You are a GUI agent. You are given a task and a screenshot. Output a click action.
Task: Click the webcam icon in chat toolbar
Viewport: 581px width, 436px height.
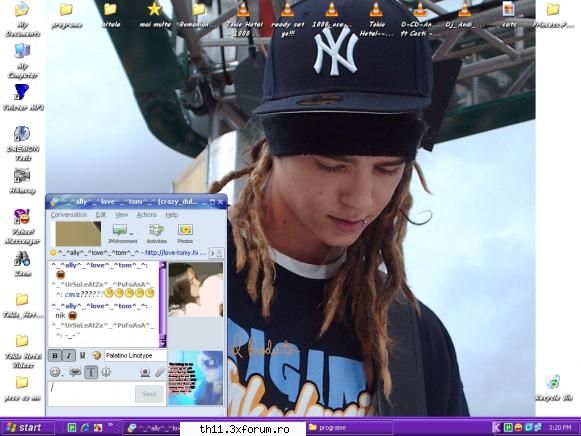tap(145, 372)
